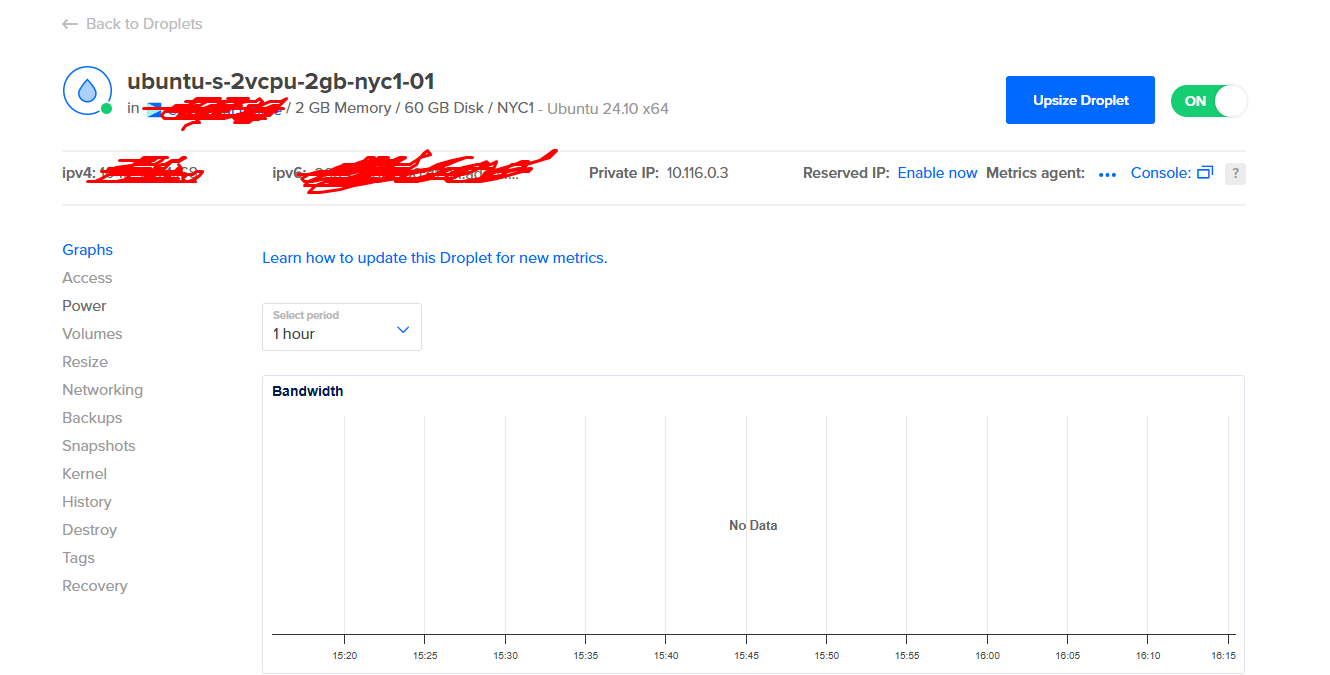Screen dimensions: 1330x675
Task: Open the Power sidebar section
Action: 84,306
